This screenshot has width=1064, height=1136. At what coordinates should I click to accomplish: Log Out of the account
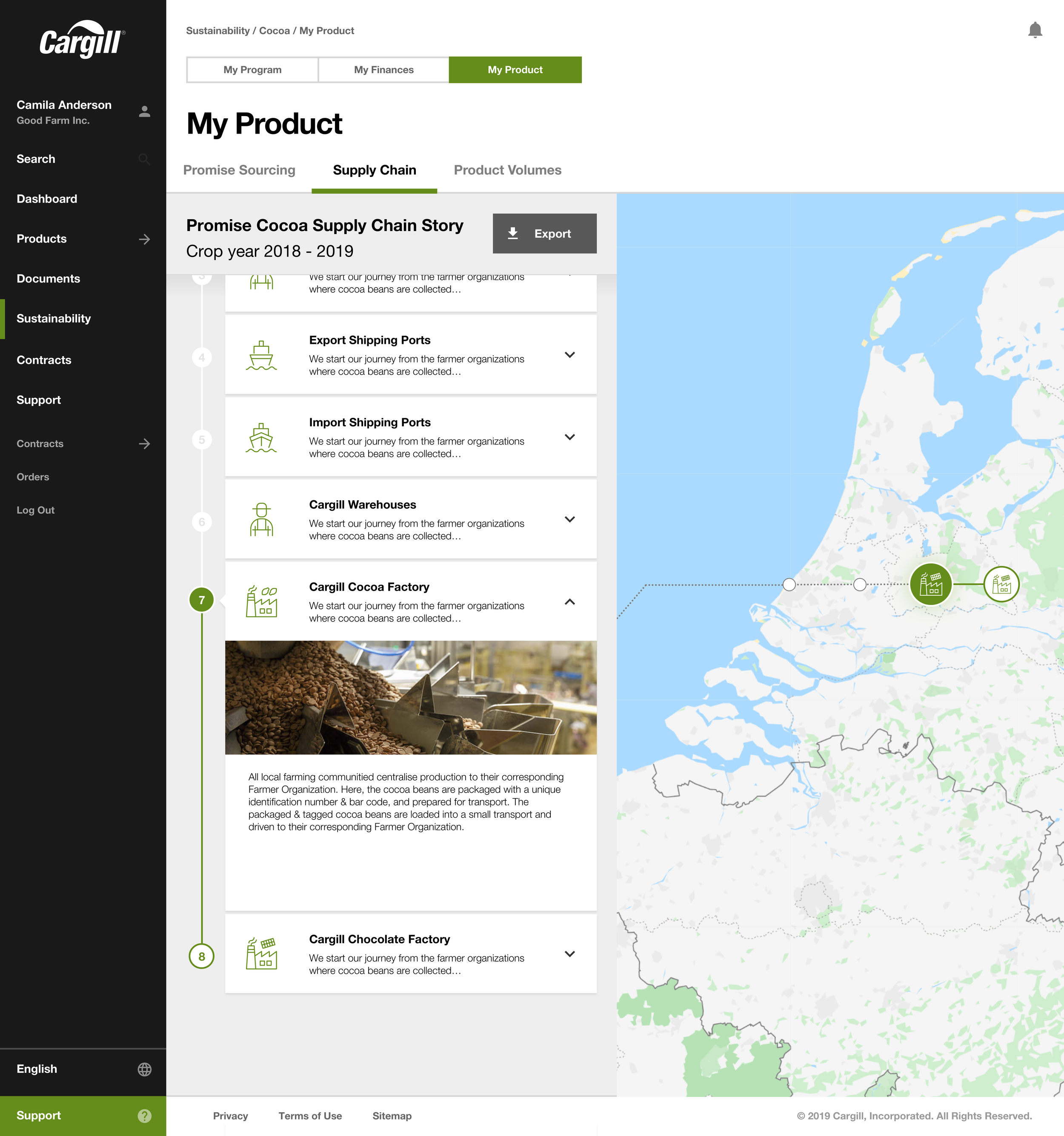[x=35, y=510]
